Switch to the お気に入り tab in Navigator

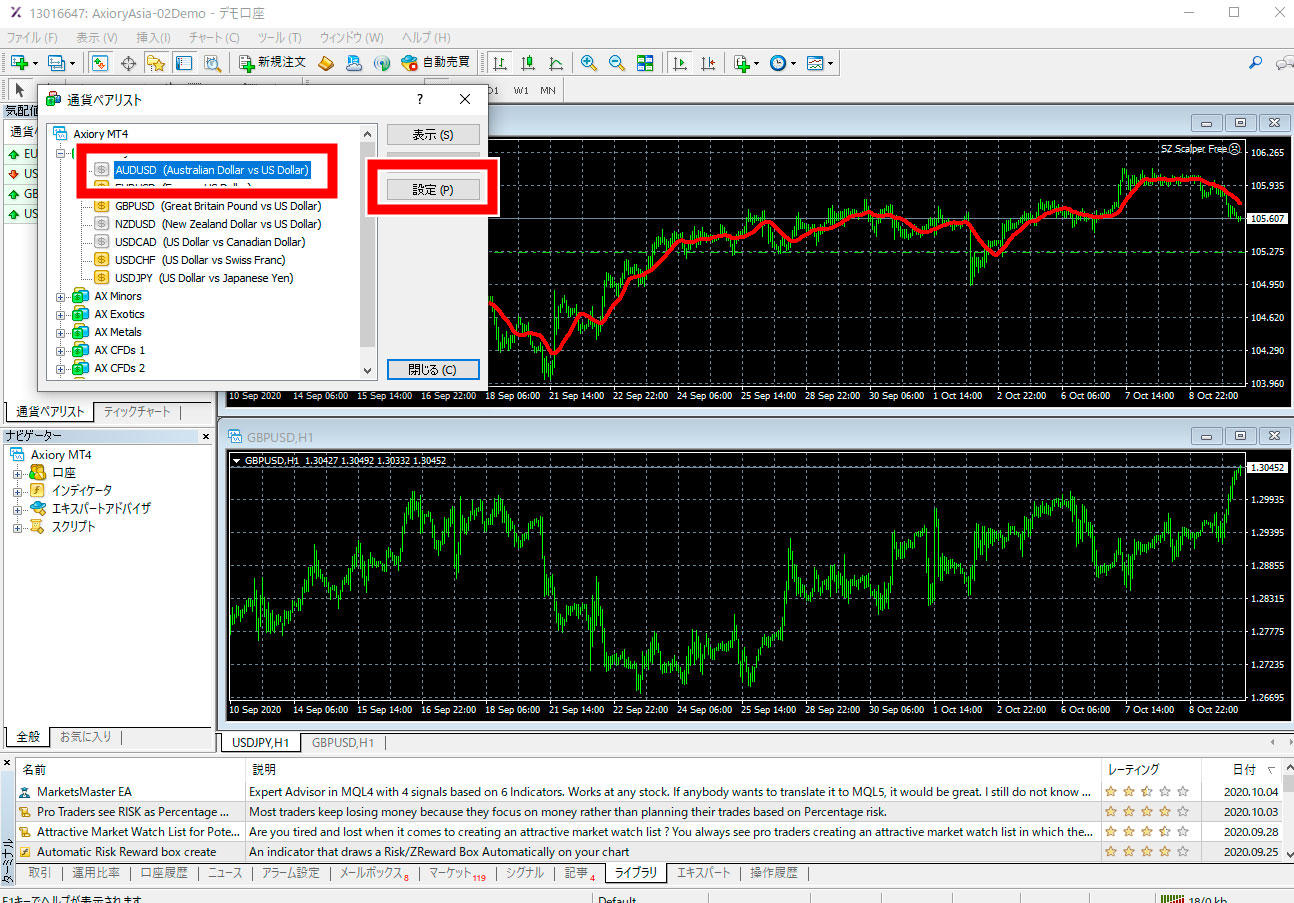(x=86, y=737)
